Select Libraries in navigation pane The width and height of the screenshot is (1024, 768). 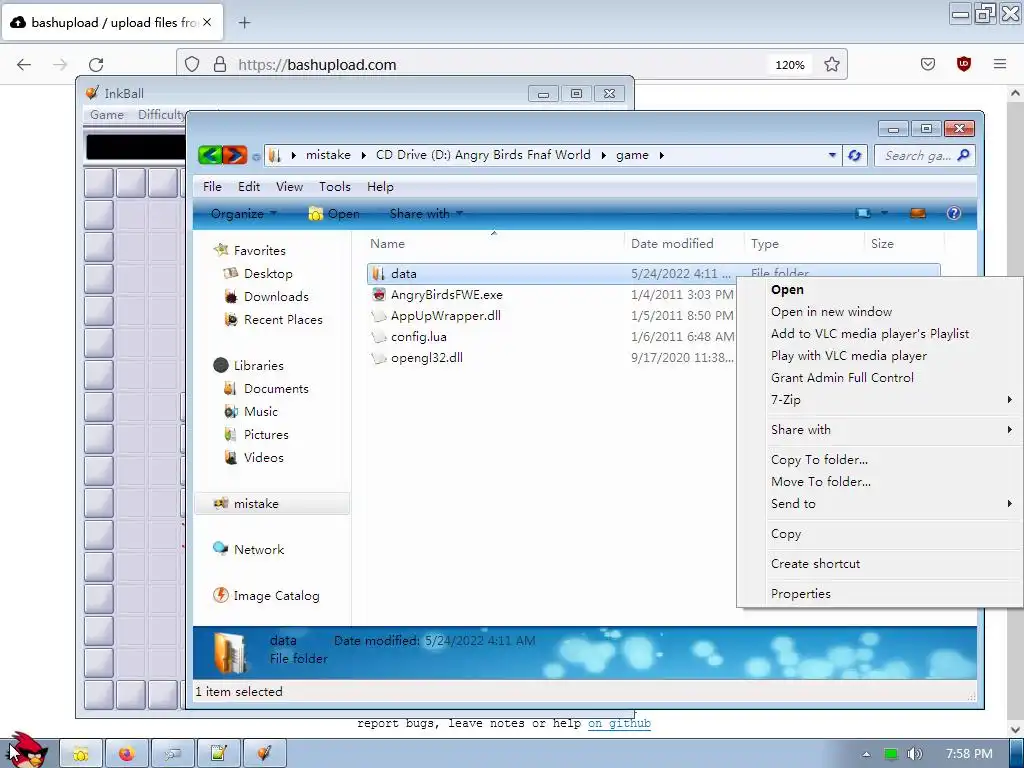pos(259,366)
